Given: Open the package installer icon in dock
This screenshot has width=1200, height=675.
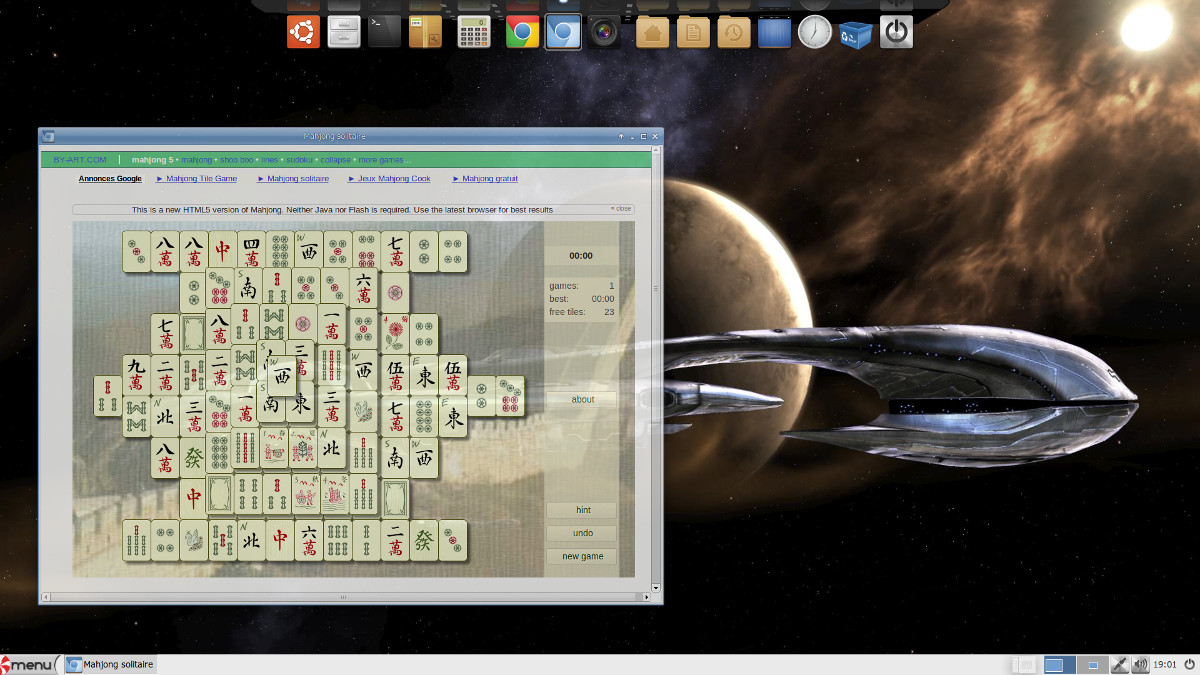Looking at the screenshot, I should (x=425, y=32).
